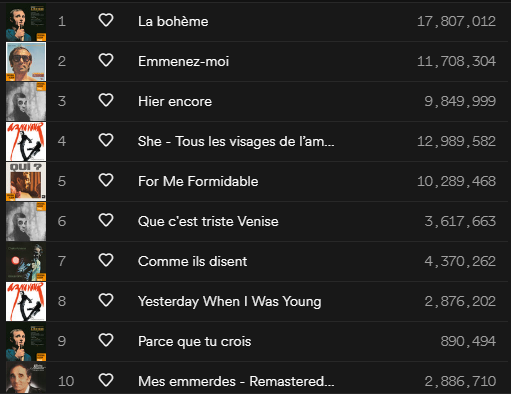Image resolution: width=511 pixels, height=395 pixels.
Task: Toggle heart for Emmenez-moi
Action: [x=106, y=60]
